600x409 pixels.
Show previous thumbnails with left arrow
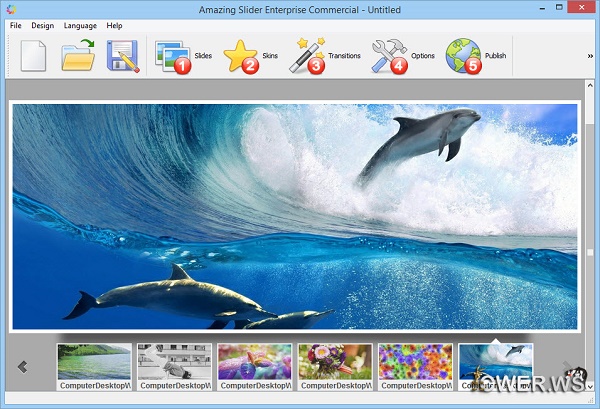click(23, 367)
